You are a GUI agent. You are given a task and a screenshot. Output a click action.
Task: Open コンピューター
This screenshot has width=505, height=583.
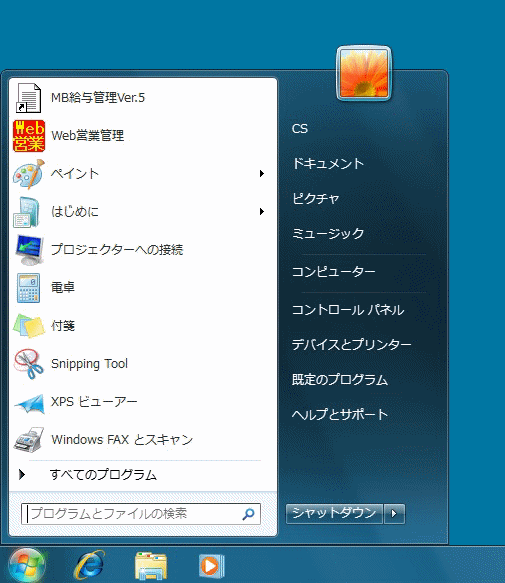tap(334, 272)
